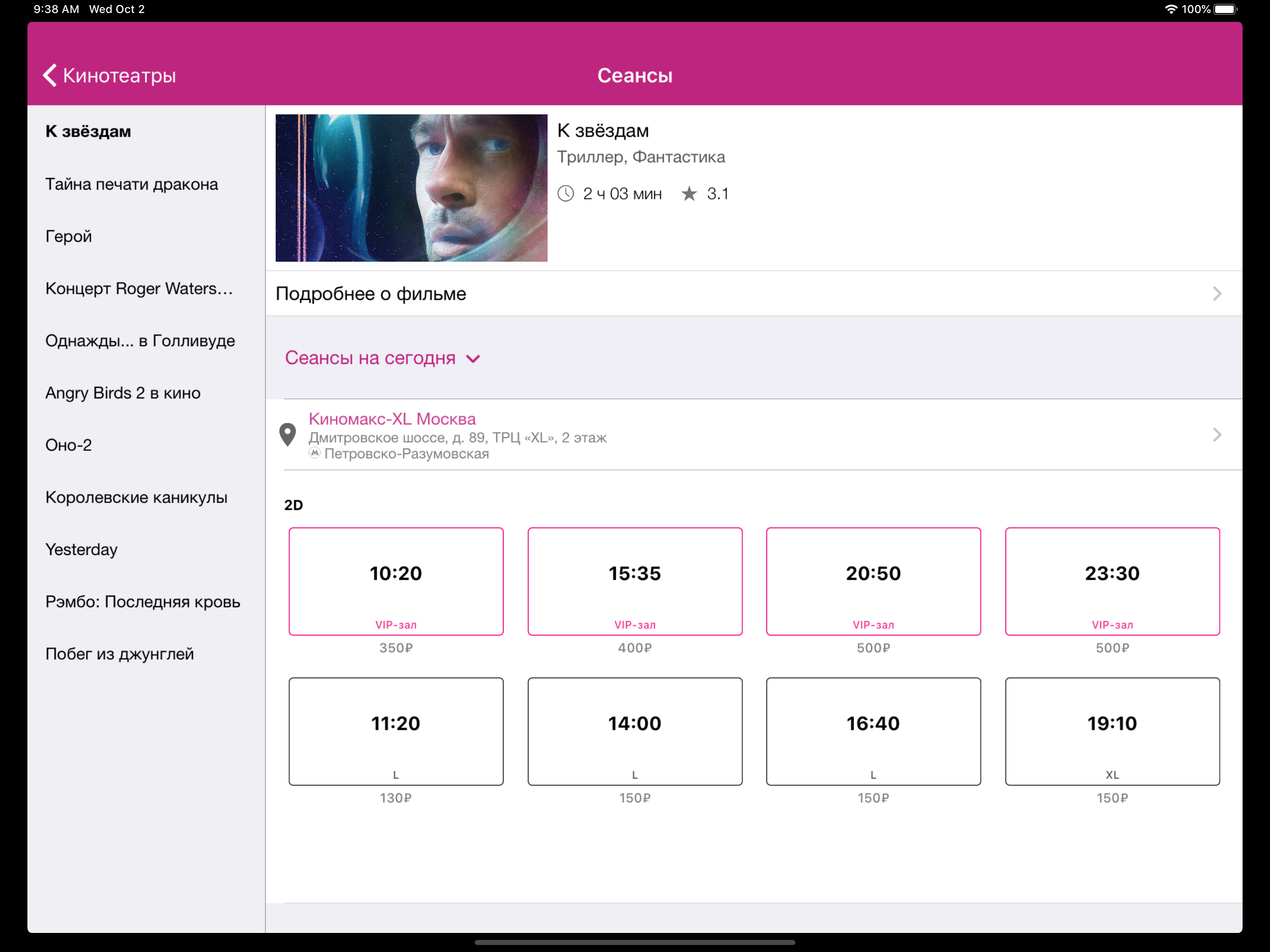The image size is (1270, 952).
Task: Select 16:40 session in hall L
Action: (x=873, y=731)
